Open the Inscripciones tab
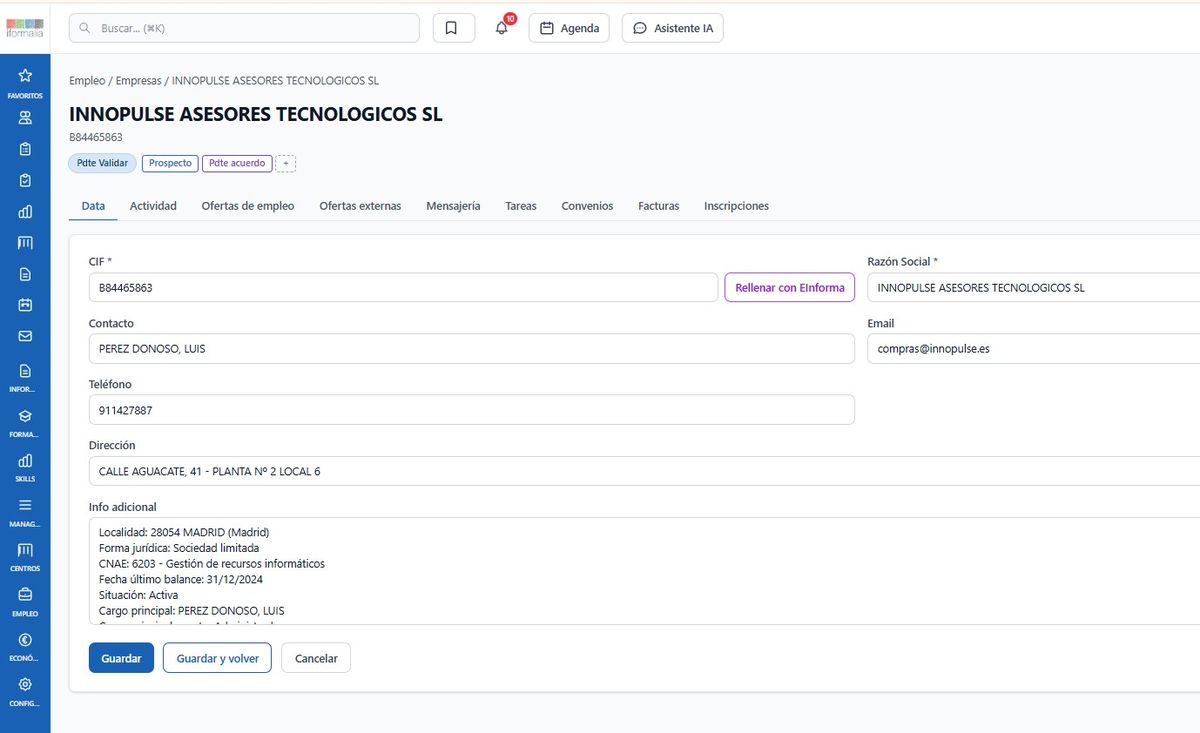The height and width of the screenshot is (733, 1200). (736, 206)
